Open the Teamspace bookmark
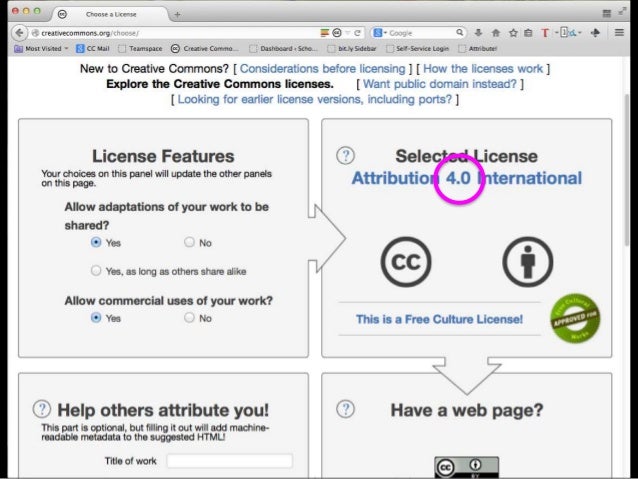The image size is (638, 479). pyautogui.click(x=140, y=48)
